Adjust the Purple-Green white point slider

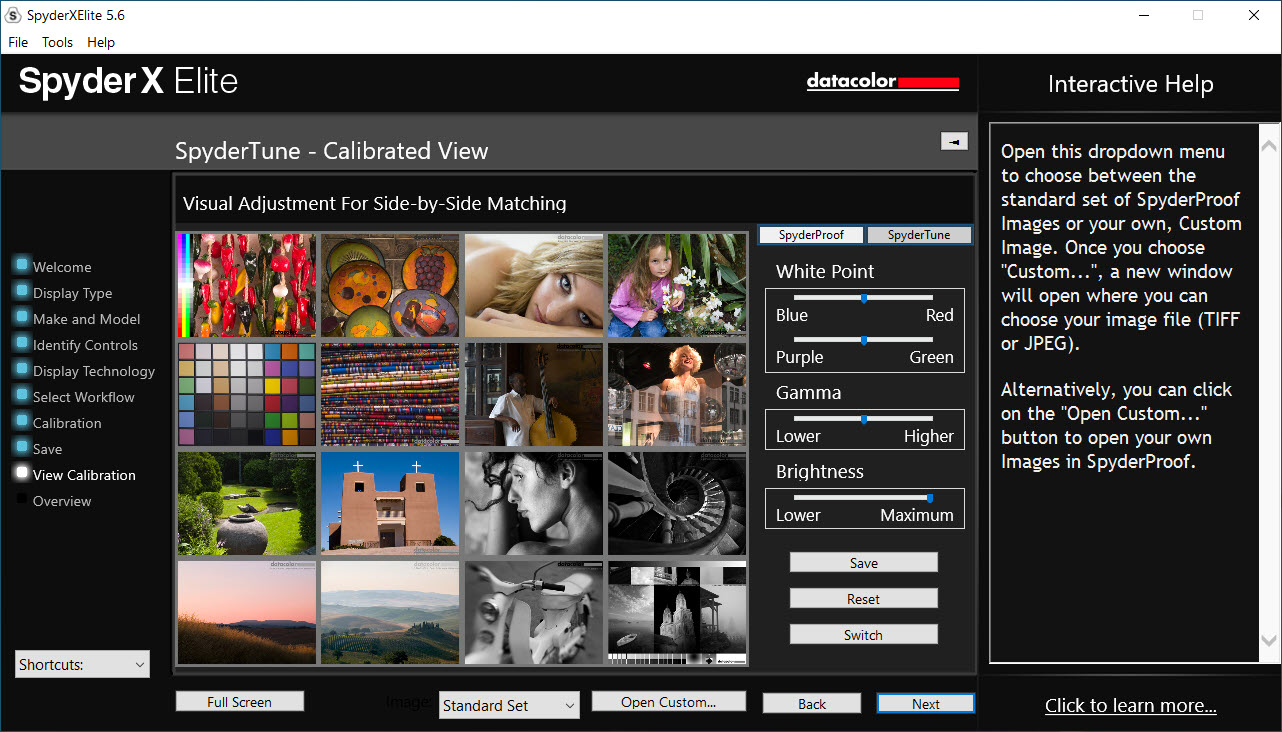click(864, 340)
